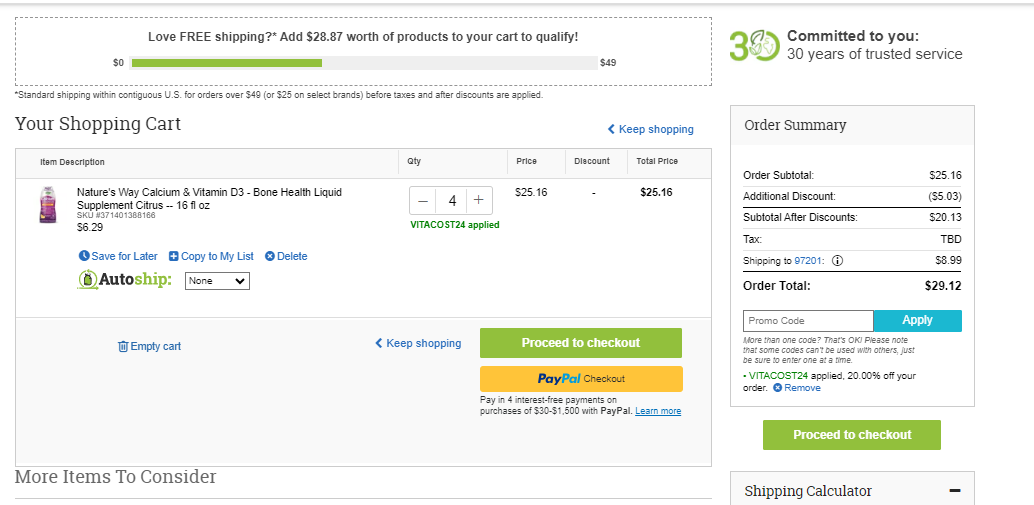The height and width of the screenshot is (505, 1034).
Task: Click the Save for Later clock icon
Action: (x=84, y=256)
